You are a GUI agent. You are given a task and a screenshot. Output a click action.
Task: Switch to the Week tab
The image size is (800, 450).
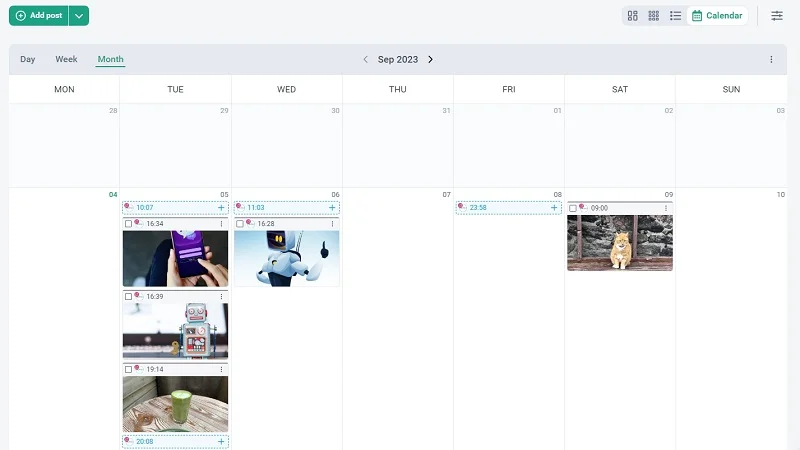click(66, 60)
